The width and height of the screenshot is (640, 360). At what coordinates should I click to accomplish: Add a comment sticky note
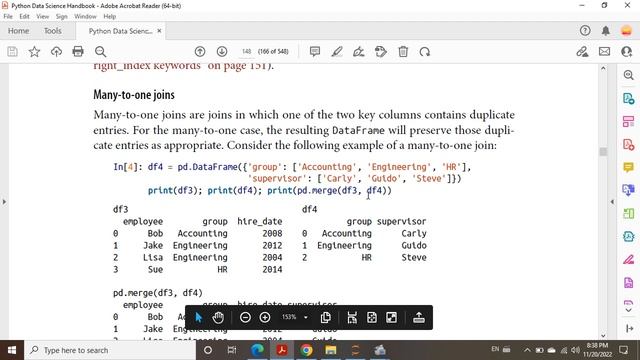[315, 51]
